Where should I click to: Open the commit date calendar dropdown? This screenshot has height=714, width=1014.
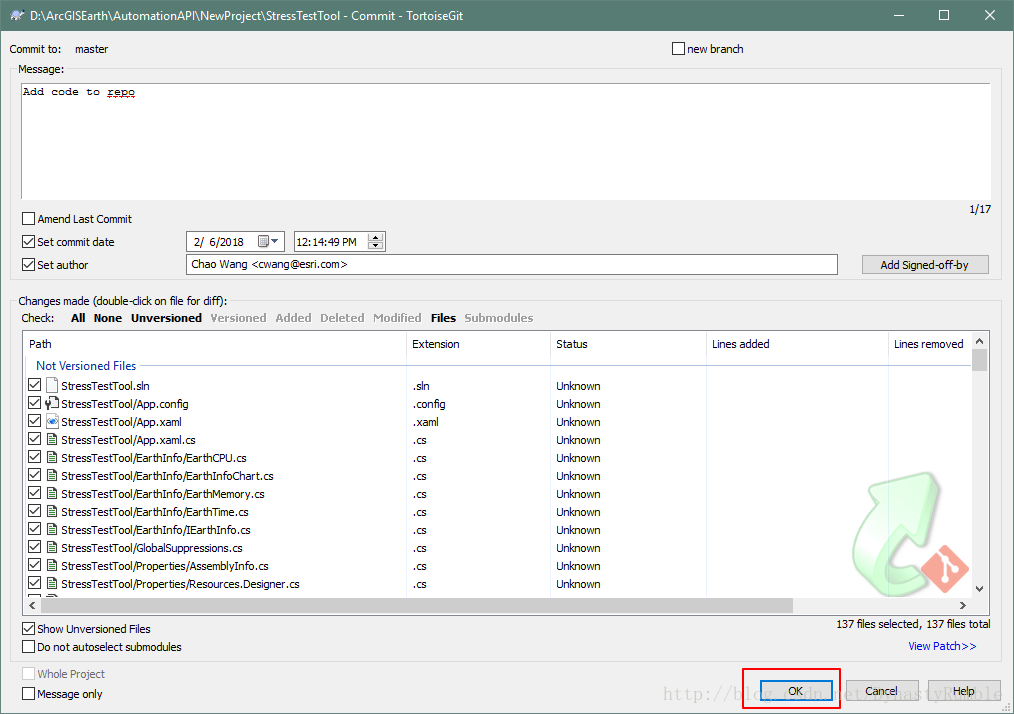pos(268,242)
